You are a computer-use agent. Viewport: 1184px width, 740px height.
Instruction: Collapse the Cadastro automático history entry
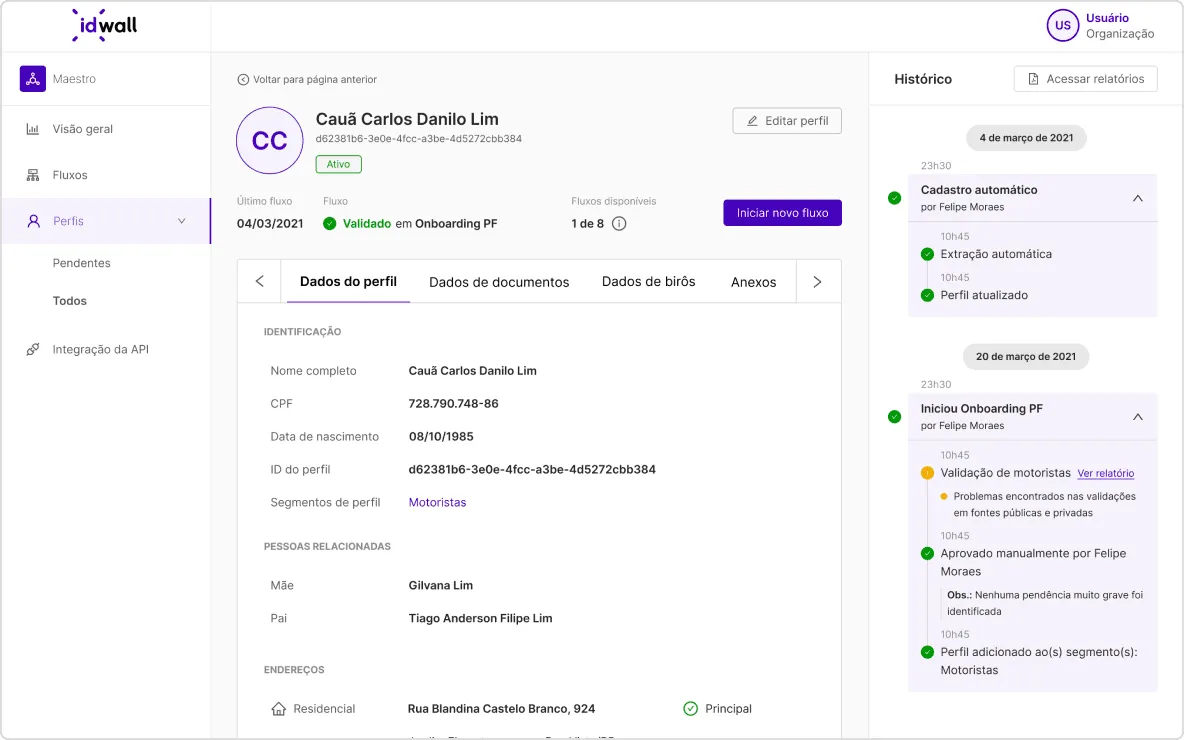coord(1137,198)
